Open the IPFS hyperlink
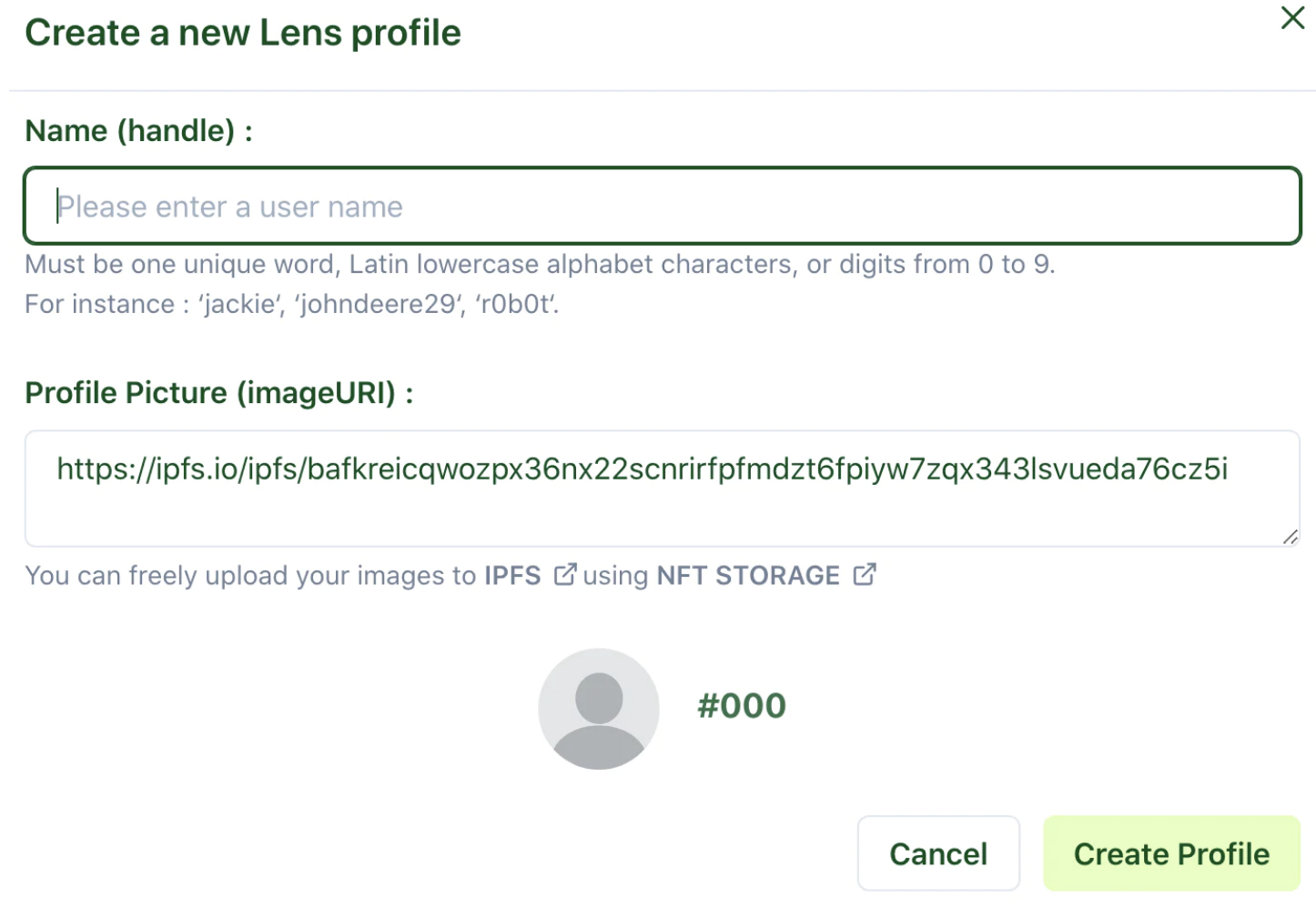The width and height of the screenshot is (1316, 908). tap(511, 575)
